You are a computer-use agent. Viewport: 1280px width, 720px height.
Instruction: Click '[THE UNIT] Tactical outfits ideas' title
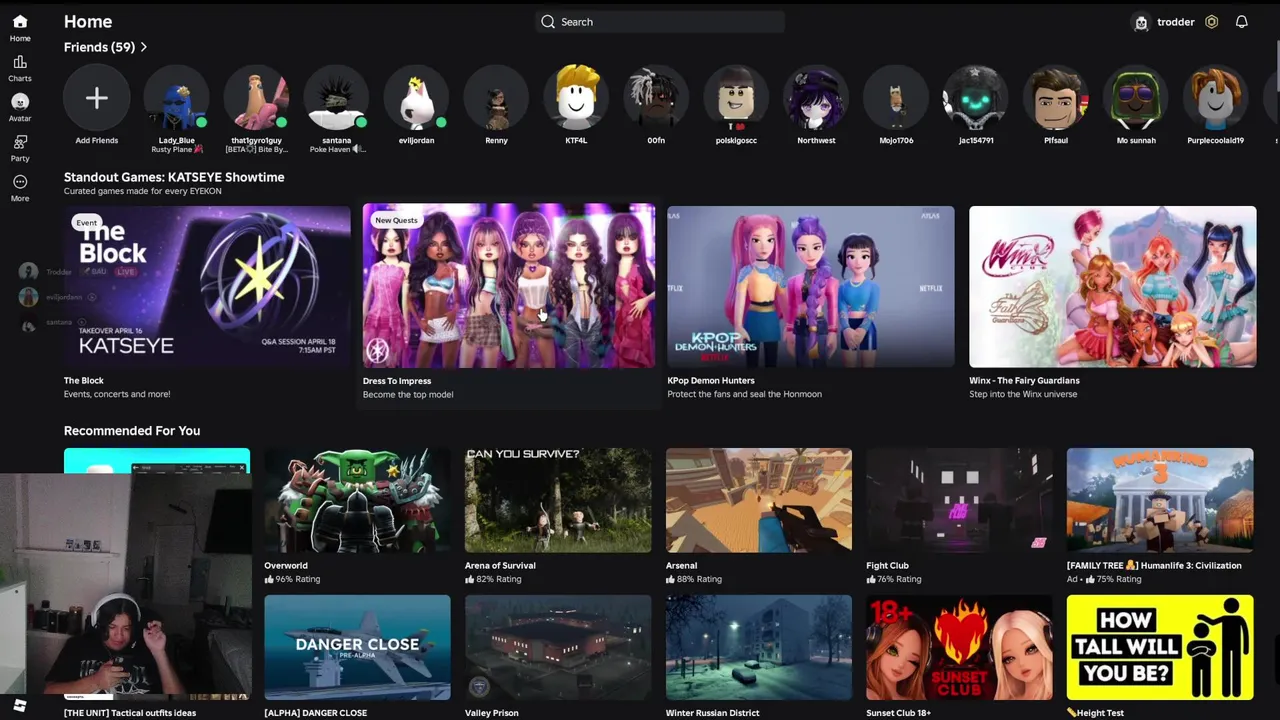pyautogui.click(x=130, y=713)
